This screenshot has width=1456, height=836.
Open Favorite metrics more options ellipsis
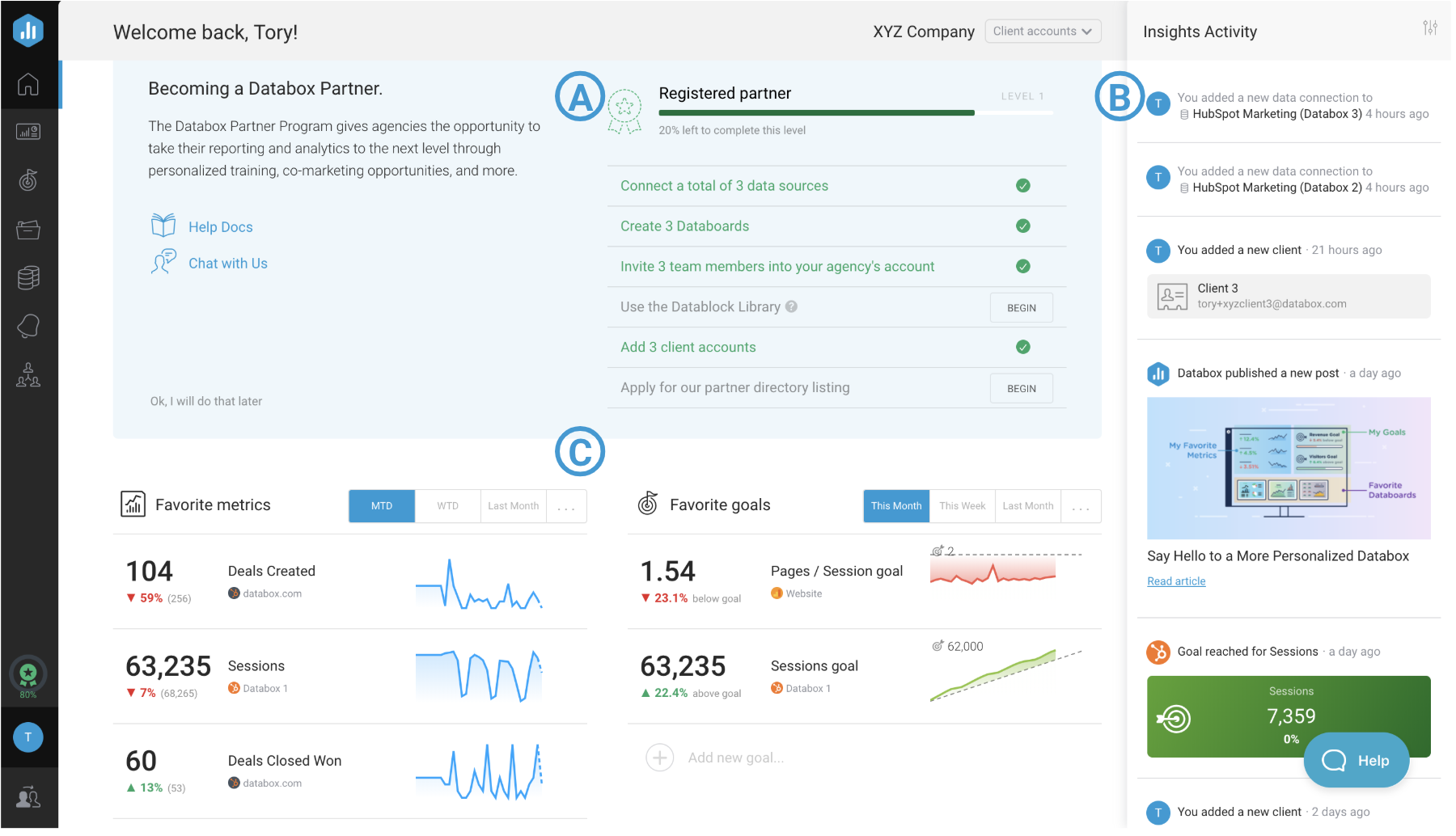point(566,506)
